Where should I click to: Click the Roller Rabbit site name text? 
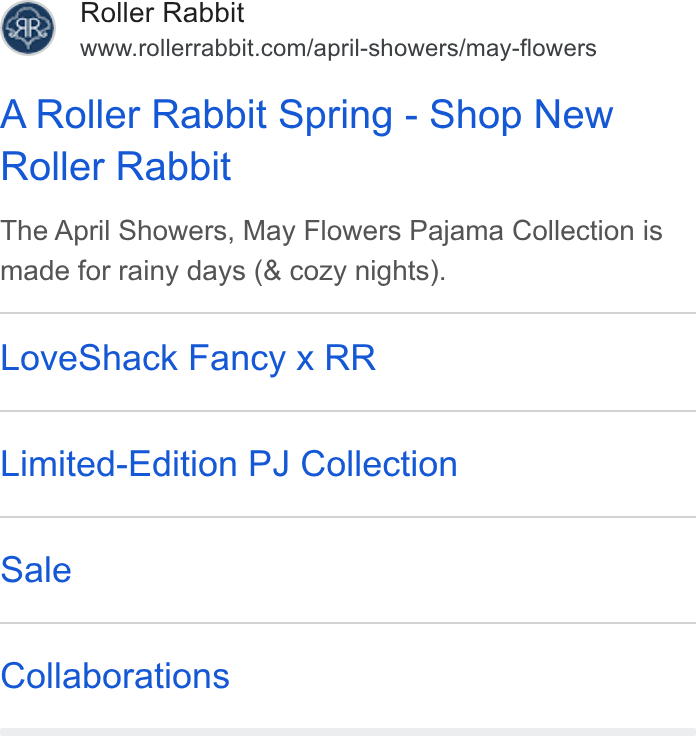[x=162, y=12]
